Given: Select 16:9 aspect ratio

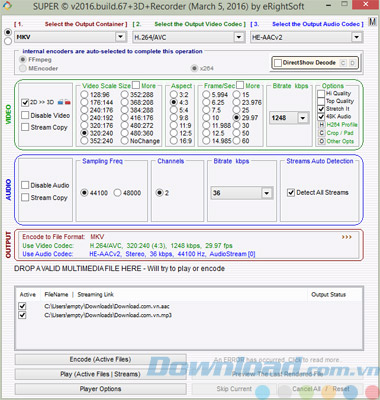Looking at the screenshot, I should tap(174, 141).
